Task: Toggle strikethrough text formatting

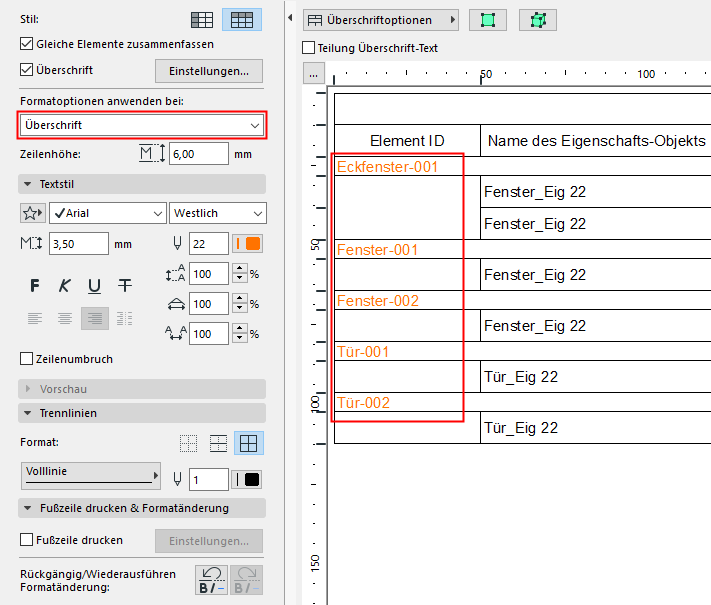Action: pos(125,286)
